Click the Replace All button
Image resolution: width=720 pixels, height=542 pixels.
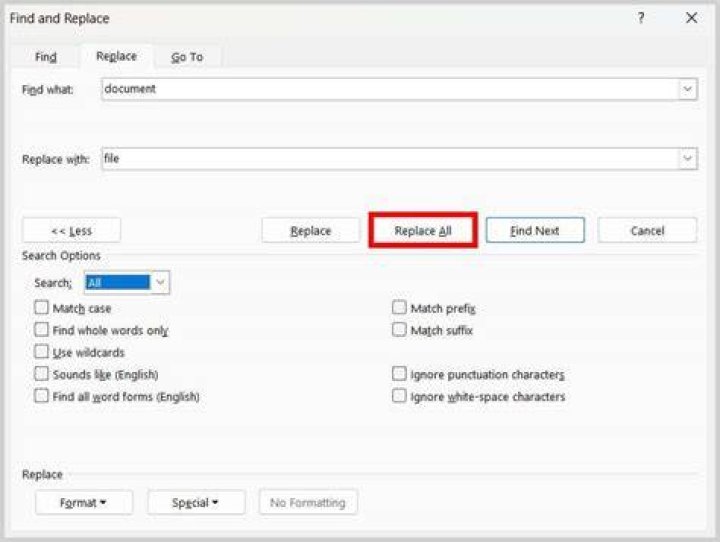(x=423, y=231)
